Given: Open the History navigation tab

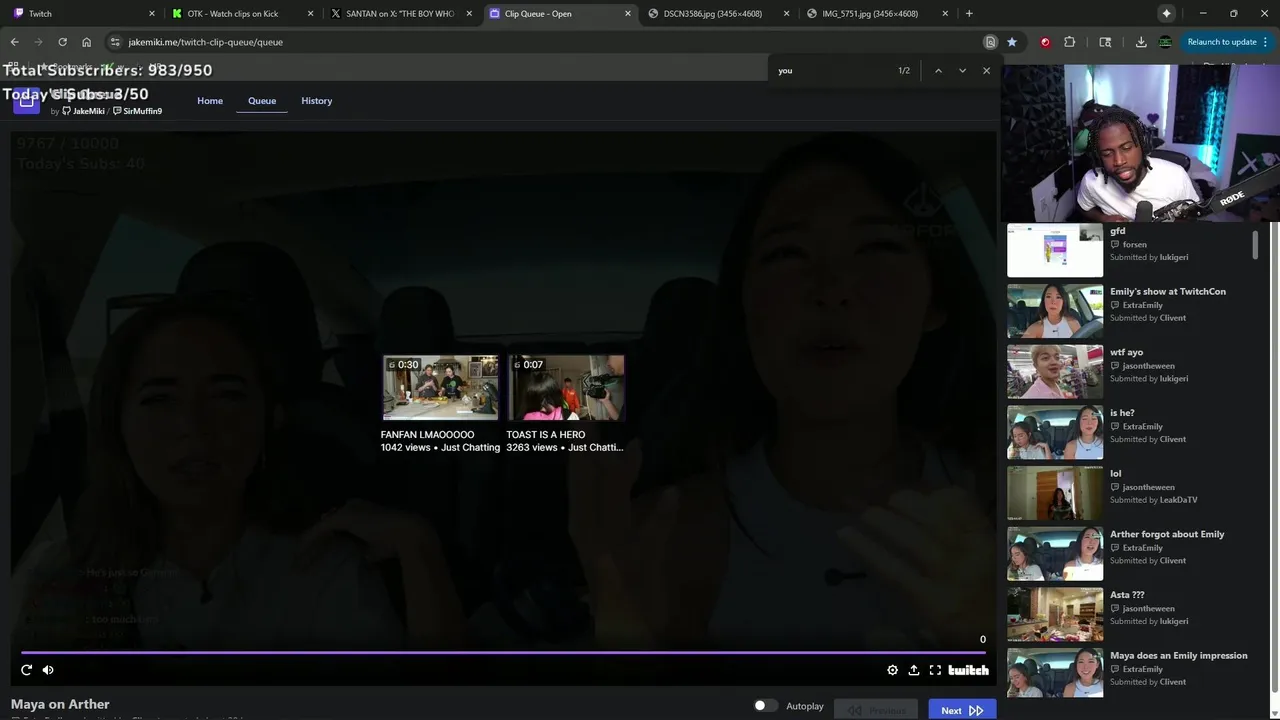Looking at the screenshot, I should (x=317, y=101).
